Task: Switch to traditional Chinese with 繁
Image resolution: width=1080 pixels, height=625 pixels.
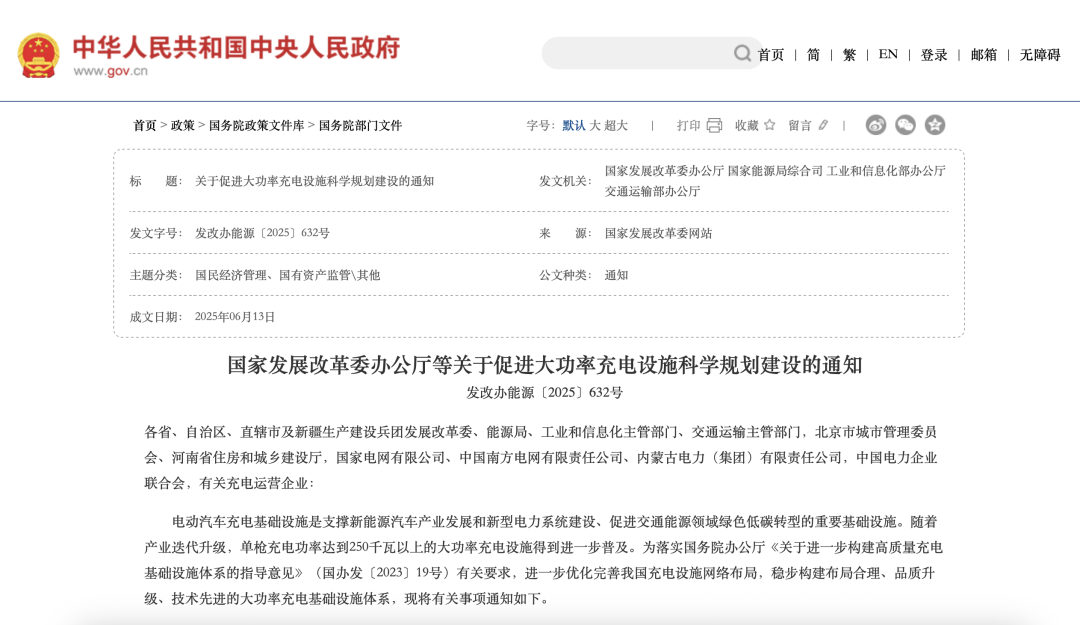Action: (848, 54)
